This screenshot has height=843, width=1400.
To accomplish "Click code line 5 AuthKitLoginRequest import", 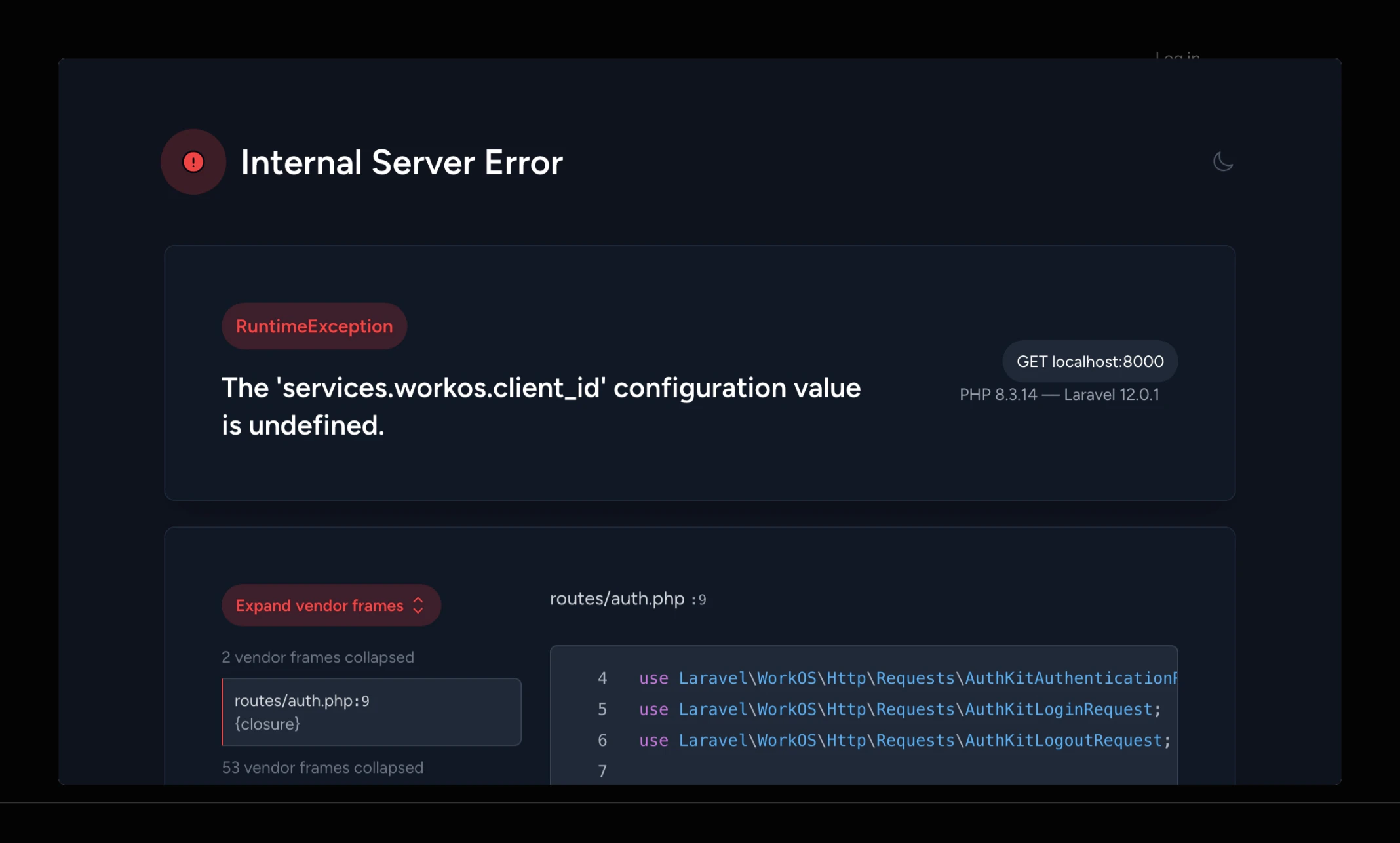I will [900, 709].
